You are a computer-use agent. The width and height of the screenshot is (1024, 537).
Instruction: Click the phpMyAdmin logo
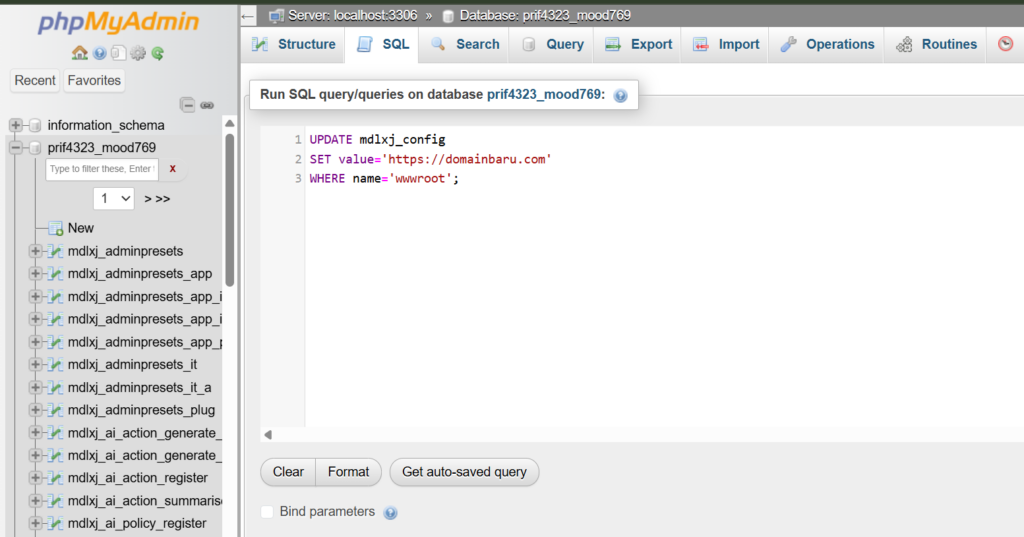point(118,22)
